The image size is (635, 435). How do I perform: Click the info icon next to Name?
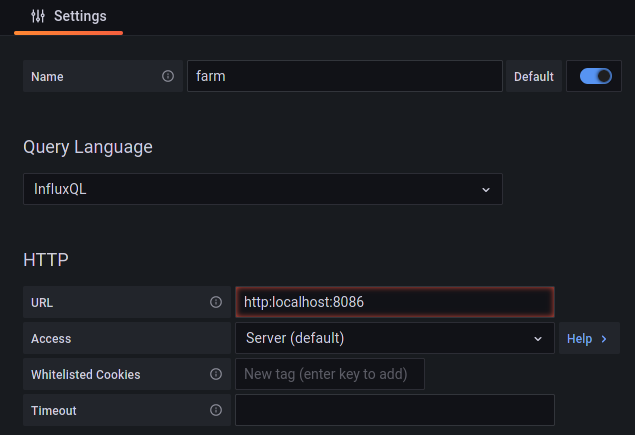pyautogui.click(x=168, y=76)
